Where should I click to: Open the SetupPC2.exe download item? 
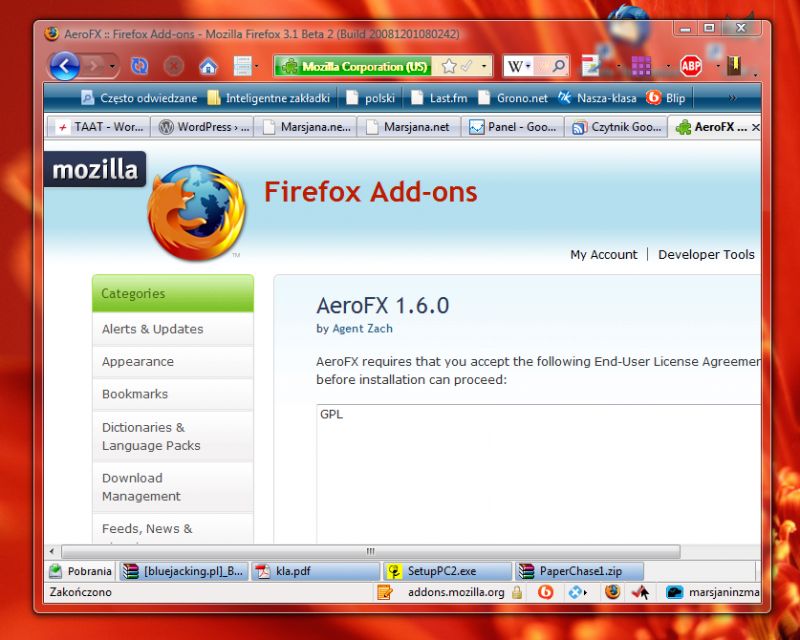click(447, 571)
